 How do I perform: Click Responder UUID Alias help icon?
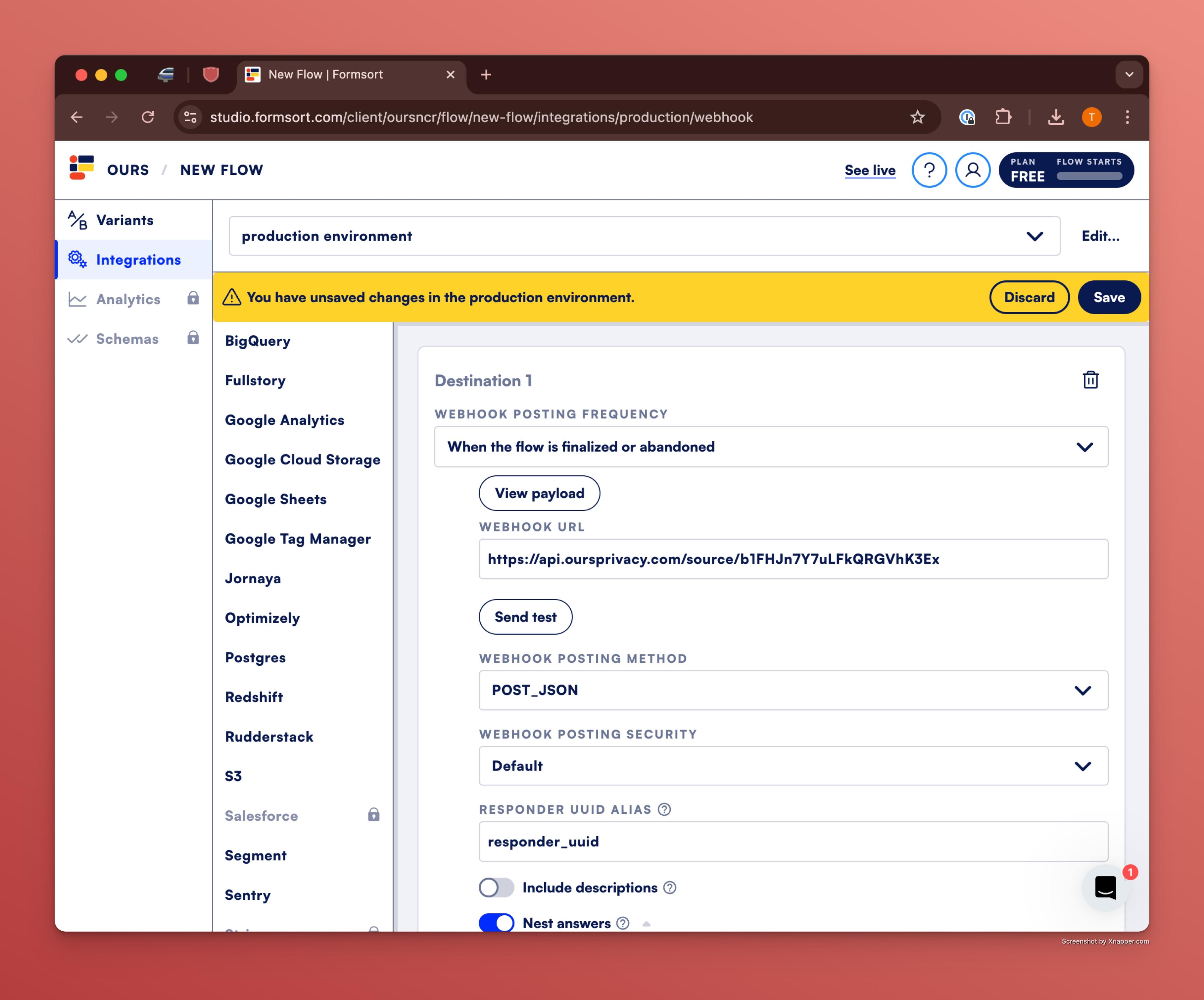point(664,809)
